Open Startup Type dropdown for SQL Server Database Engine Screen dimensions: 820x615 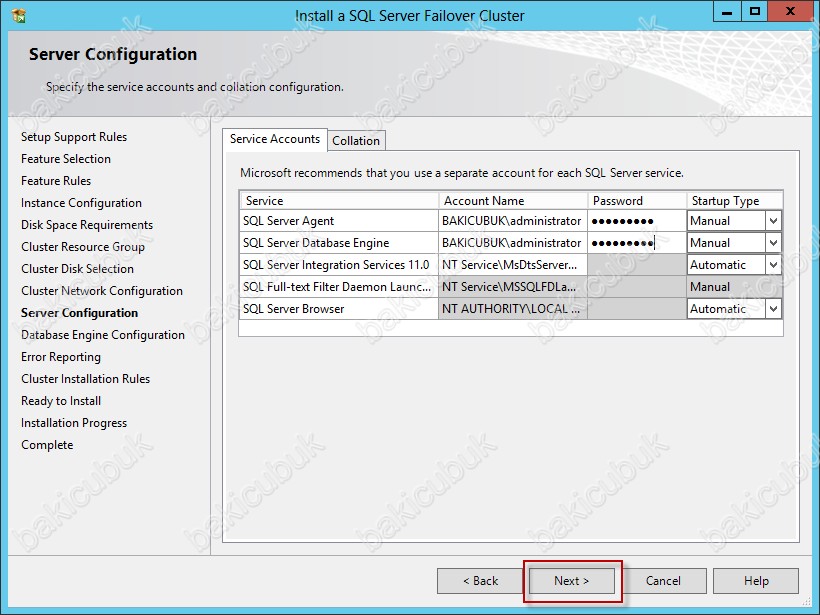pos(773,243)
